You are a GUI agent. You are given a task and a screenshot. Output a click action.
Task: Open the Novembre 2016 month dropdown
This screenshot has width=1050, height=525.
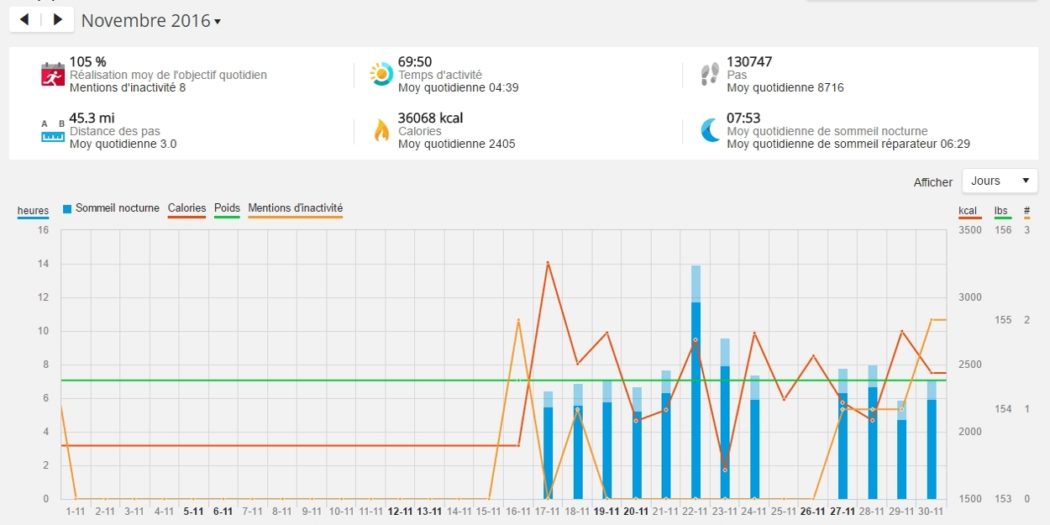coord(151,21)
